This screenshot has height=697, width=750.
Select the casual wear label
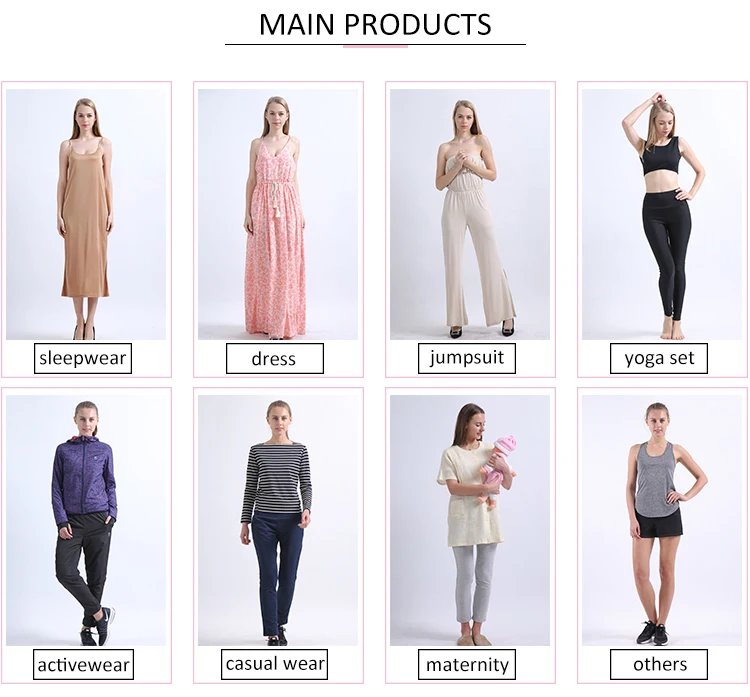tap(275, 664)
